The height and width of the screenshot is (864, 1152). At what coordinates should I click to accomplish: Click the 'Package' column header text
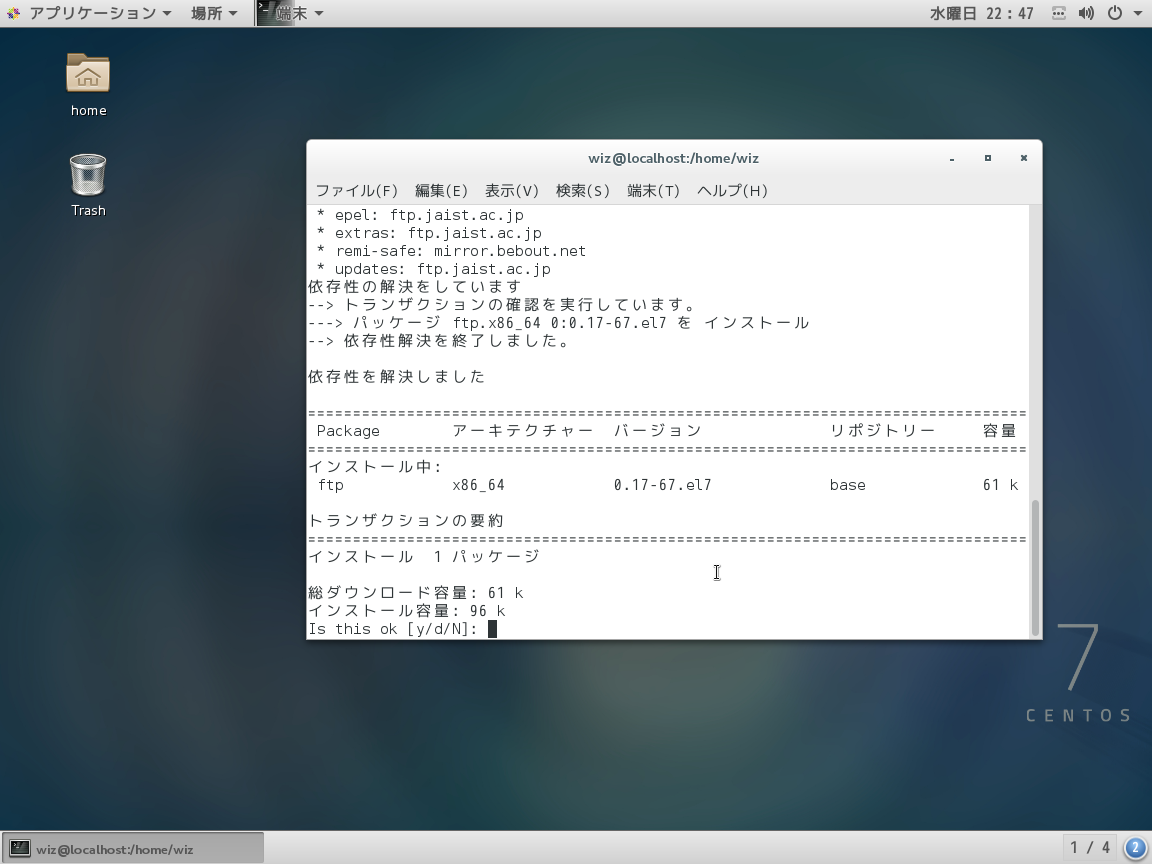[348, 431]
